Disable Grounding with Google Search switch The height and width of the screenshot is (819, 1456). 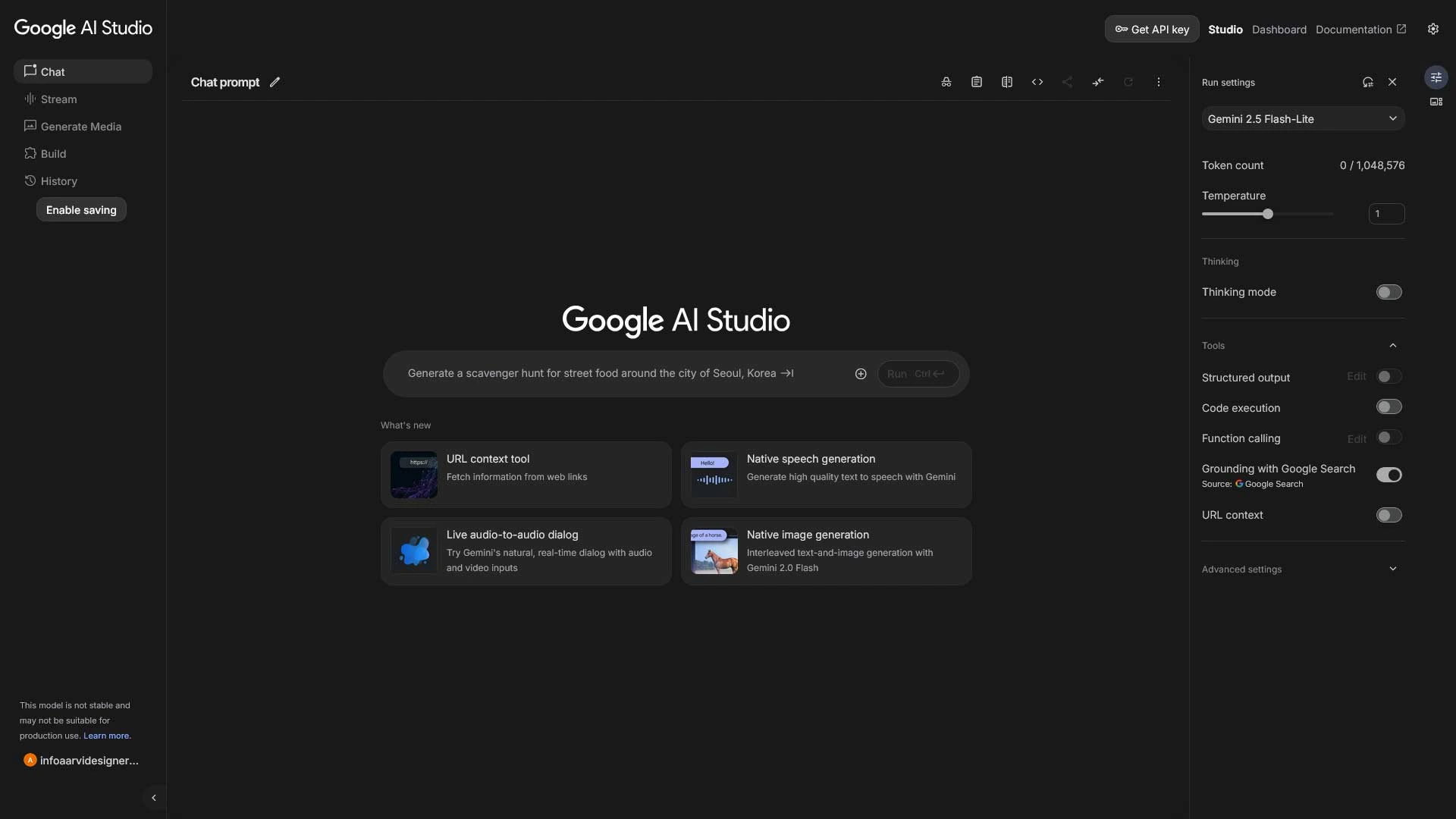(x=1389, y=475)
